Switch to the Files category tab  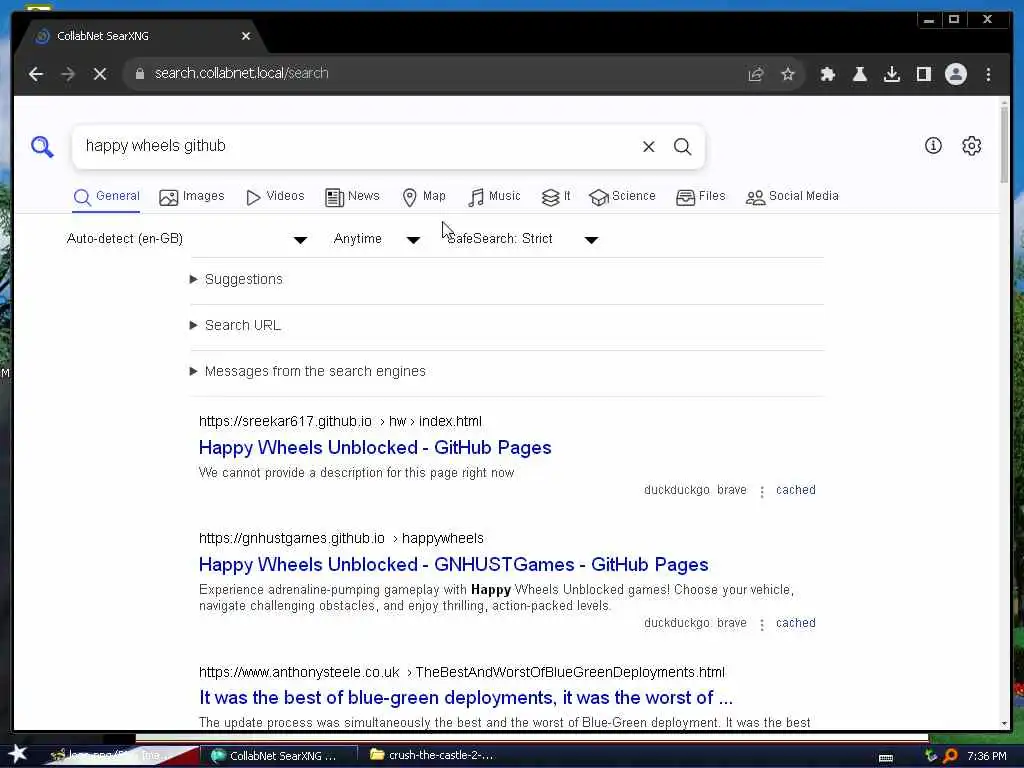pyautogui.click(x=701, y=197)
